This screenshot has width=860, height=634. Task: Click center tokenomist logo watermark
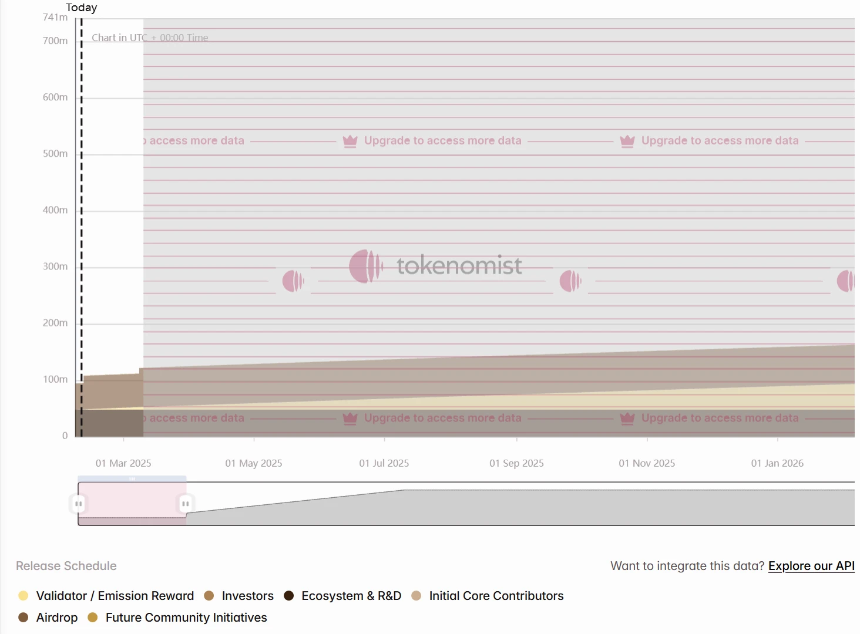click(x=435, y=266)
